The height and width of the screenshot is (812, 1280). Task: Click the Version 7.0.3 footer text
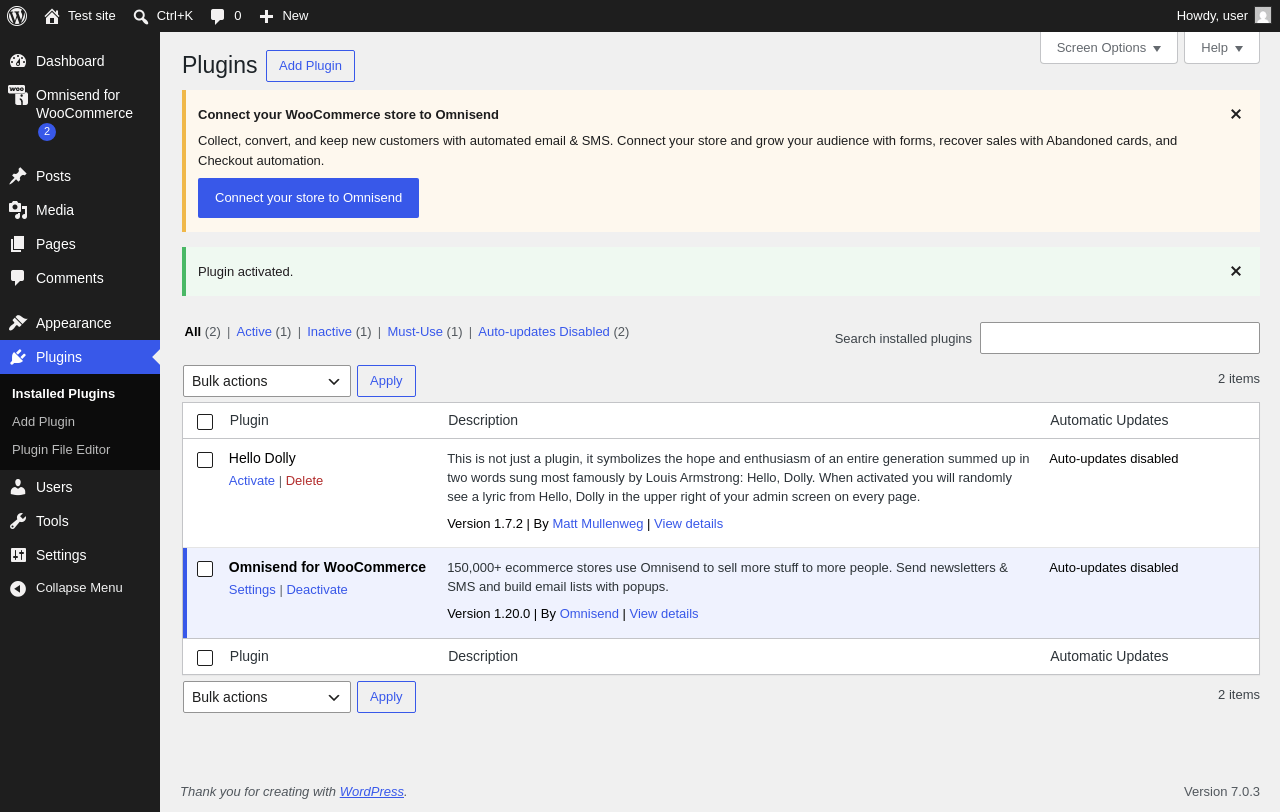[x=1222, y=791]
